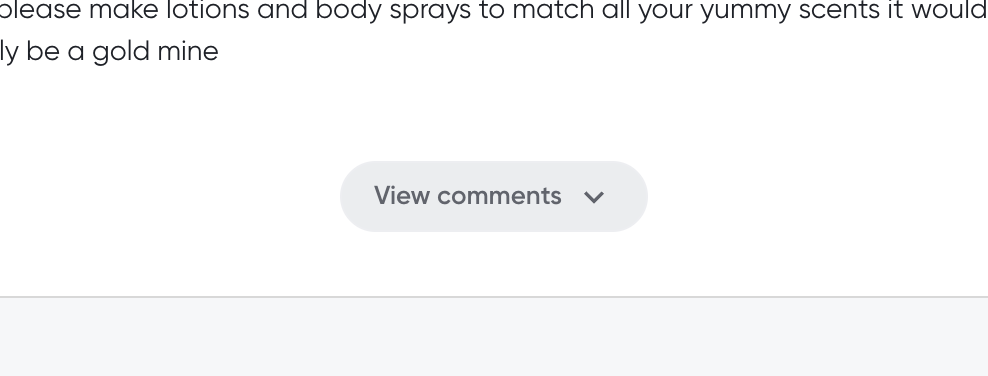Click the word "mine" ending the review
This screenshot has width=988, height=376.
tap(187, 52)
